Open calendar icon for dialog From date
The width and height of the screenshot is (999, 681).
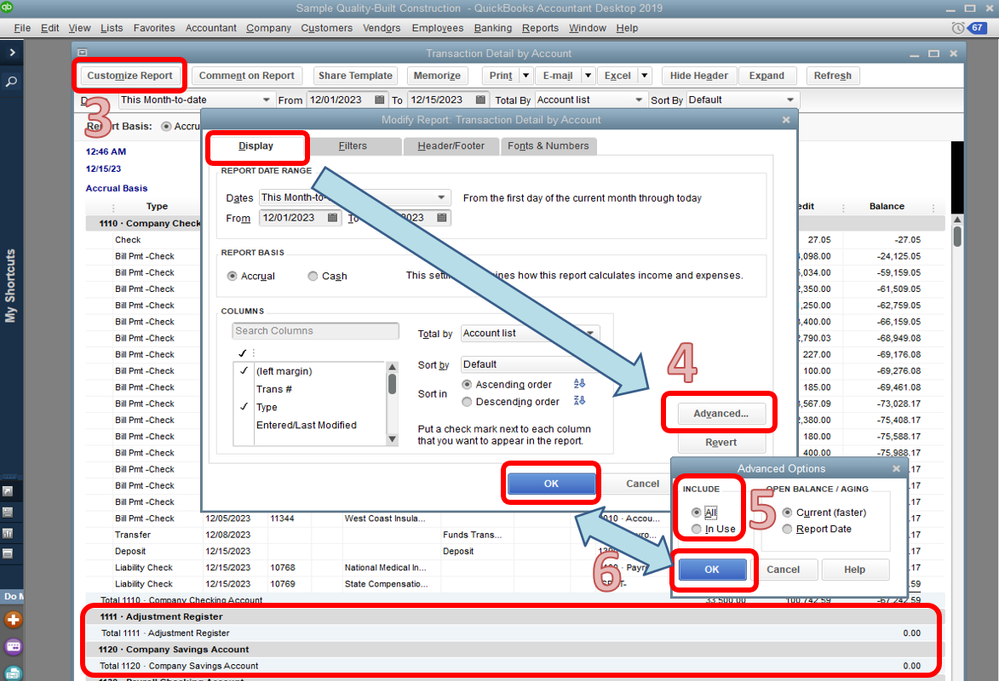click(x=332, y=218)
